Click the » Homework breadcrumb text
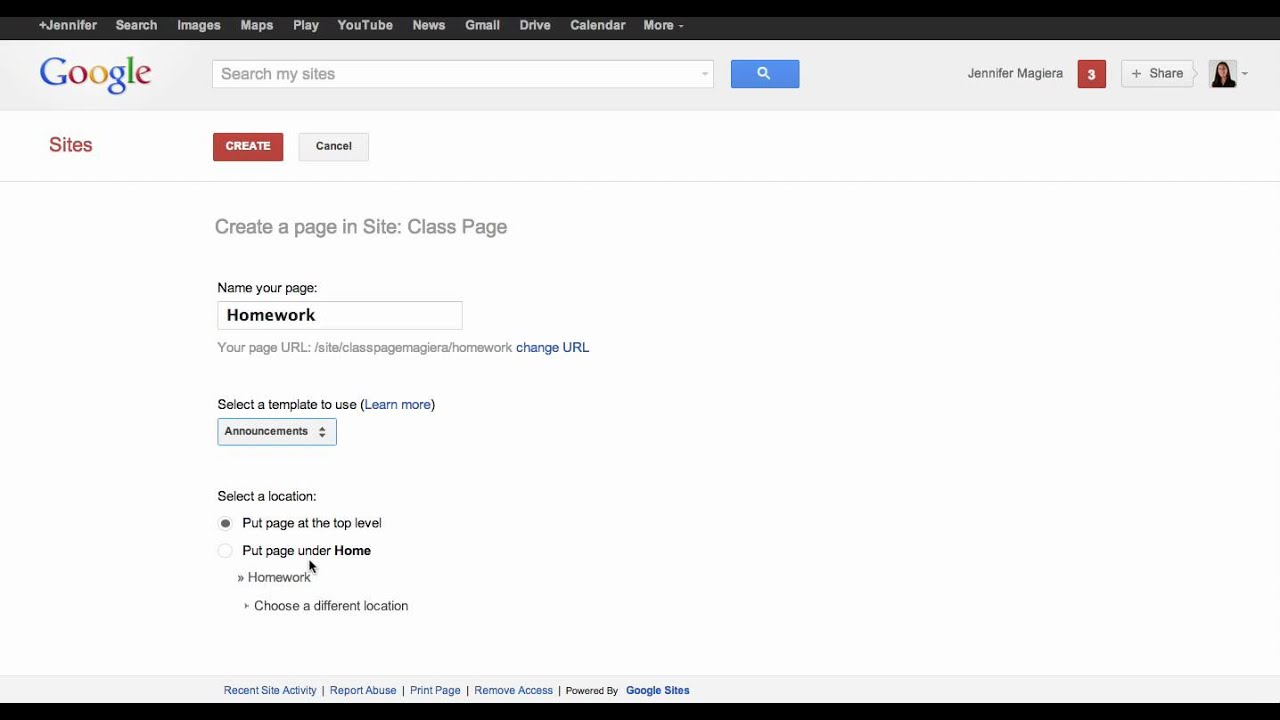 click(x=274, y=578)
